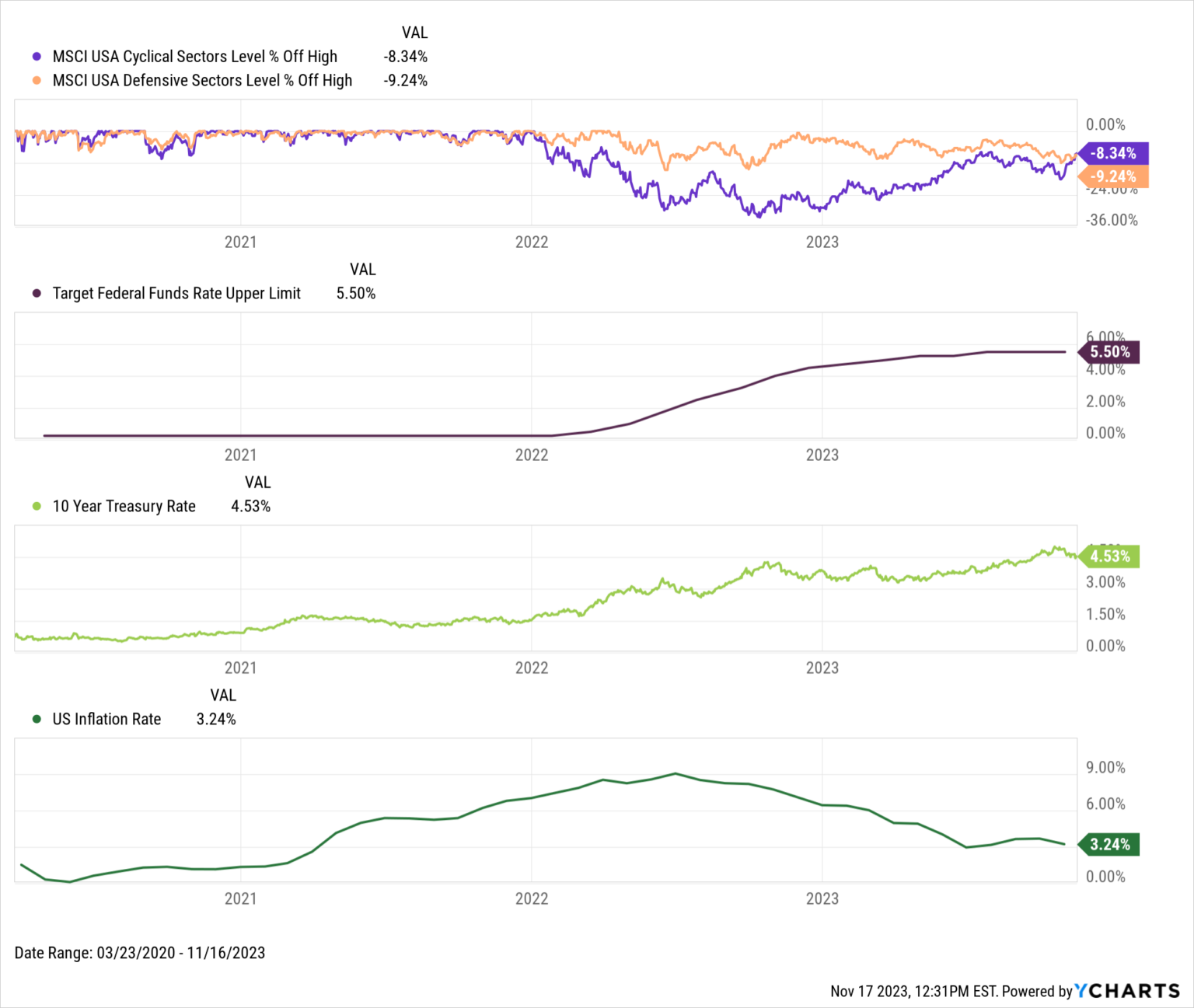Screen dimensions: 1194x1008
Task: Click the Target Federal Funds Rate legend dot
Action: tap(37, 294)
